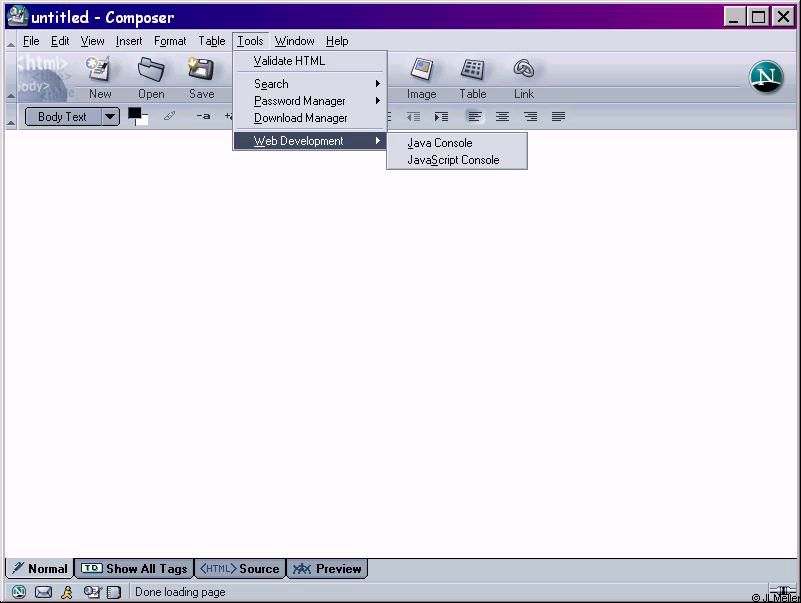
Task: Switch to Preview tab
Action: click(327, 569)
